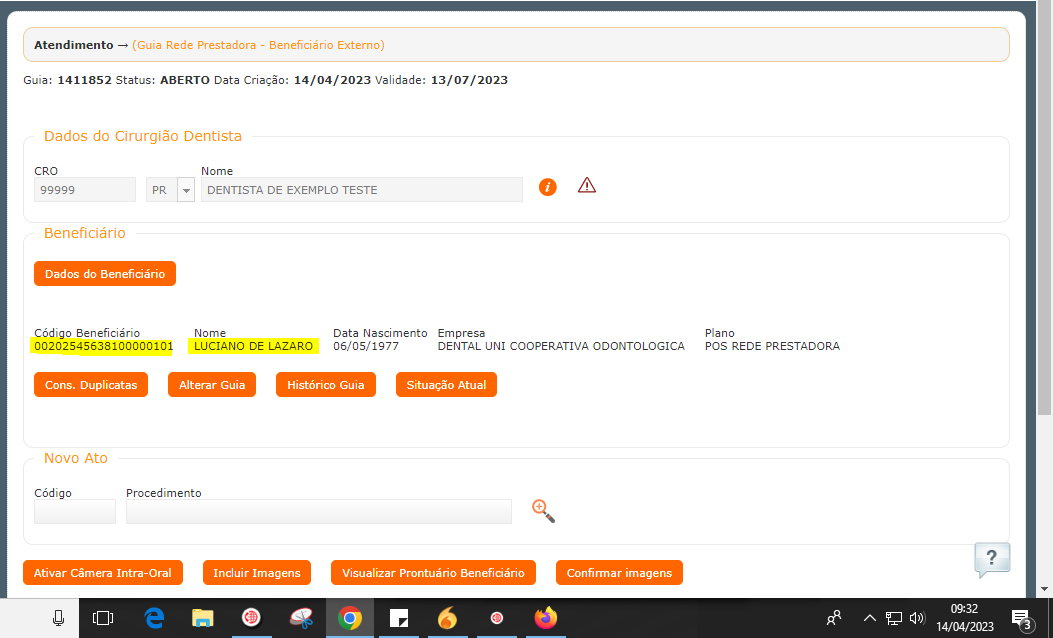This screenshot has width=1053, height=638.
Task: Open the Snipping tool app in taskbar
Action: pyautogui.click(x=301, y=618)
